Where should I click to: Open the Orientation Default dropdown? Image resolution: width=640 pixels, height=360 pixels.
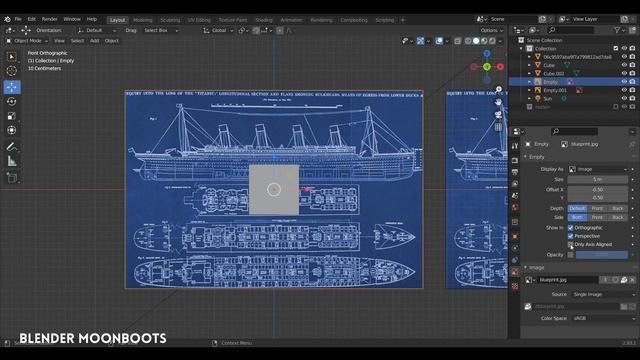(x=97, y=31)
